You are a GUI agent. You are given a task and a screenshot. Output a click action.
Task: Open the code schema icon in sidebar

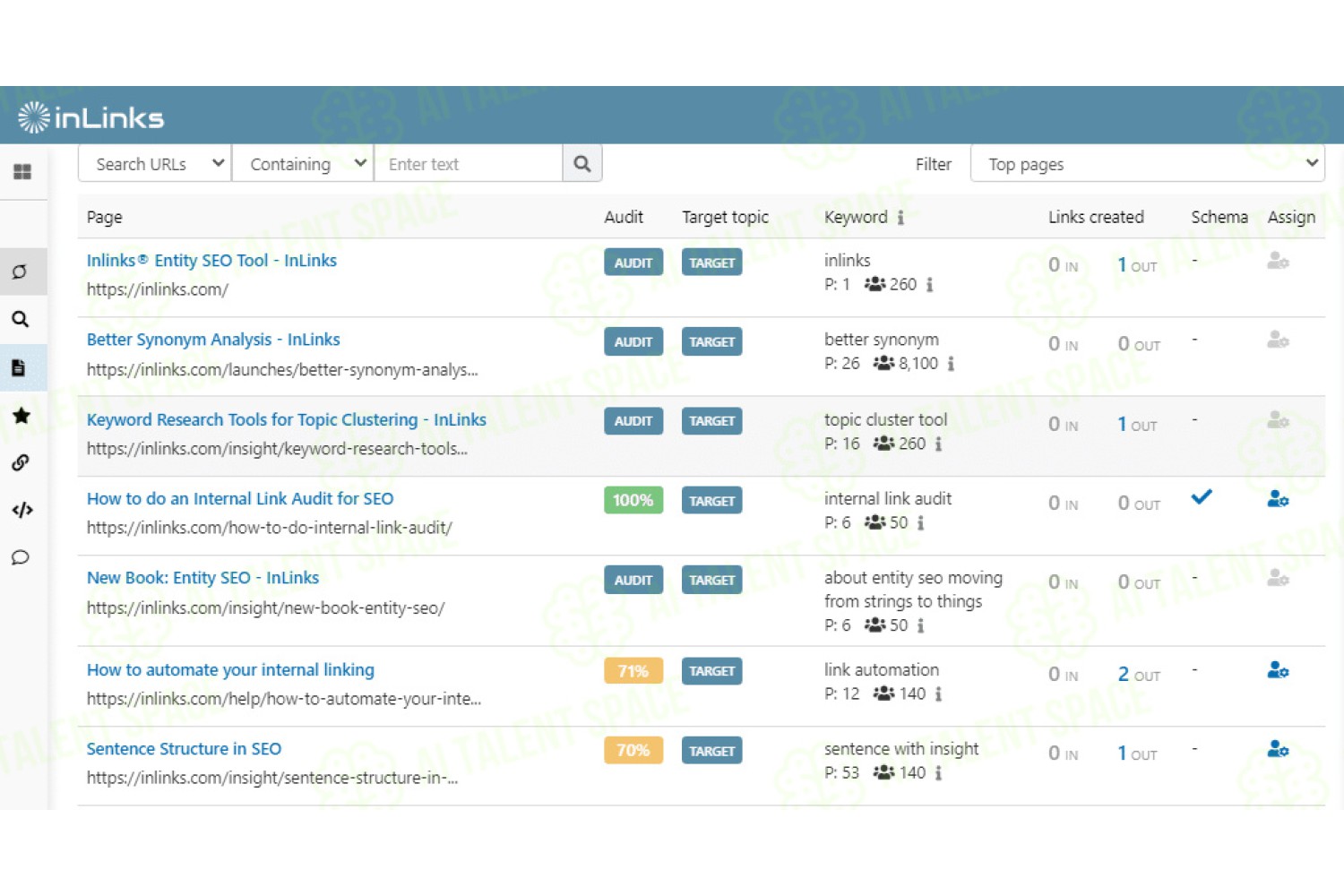point(22,510)
